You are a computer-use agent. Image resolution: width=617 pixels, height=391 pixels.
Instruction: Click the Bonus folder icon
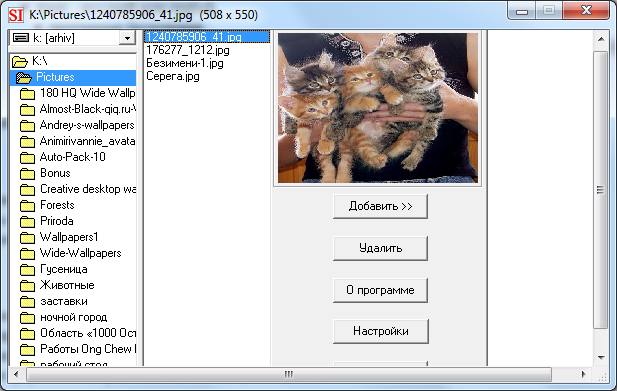point(27,173)
